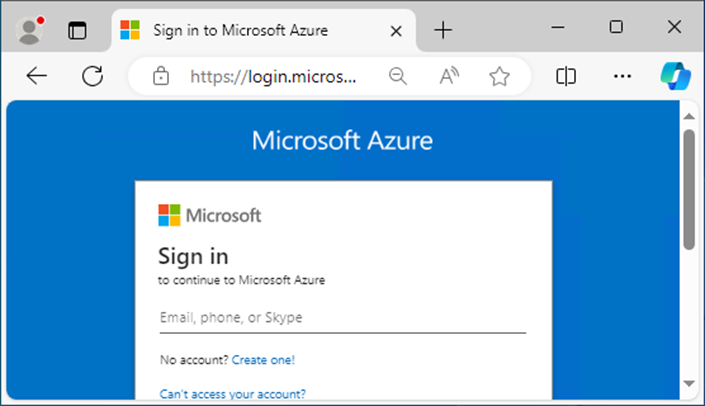Click the scrollbar down arrow

click(x=689, y=384)
